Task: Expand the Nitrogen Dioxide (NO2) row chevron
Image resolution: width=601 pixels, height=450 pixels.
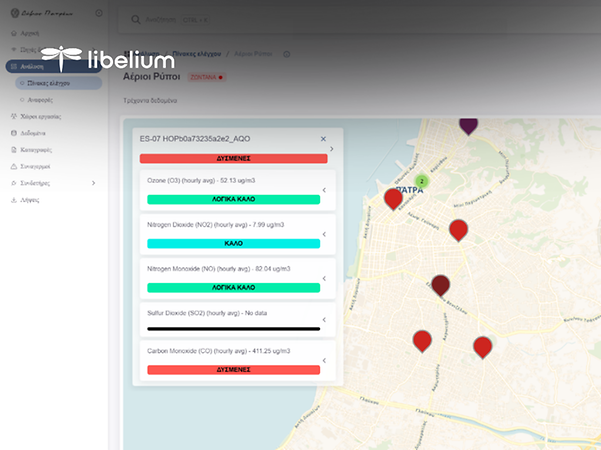Action: point(324,234)
